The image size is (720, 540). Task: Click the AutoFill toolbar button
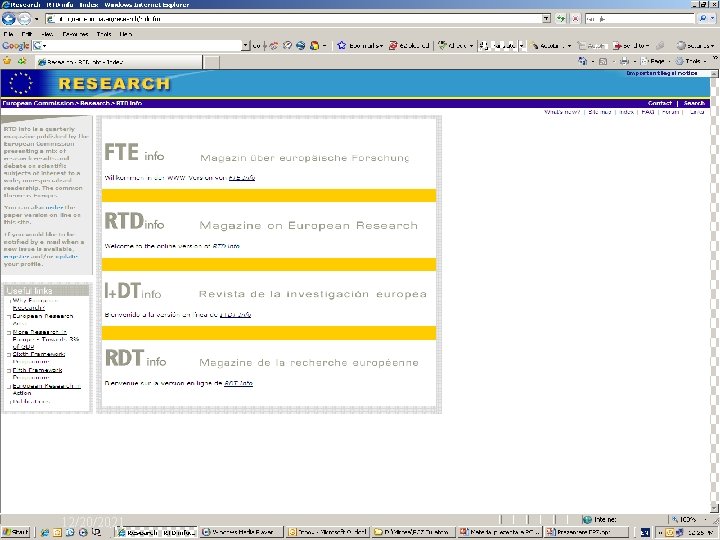pyautogui.click(x=591, y=45)
